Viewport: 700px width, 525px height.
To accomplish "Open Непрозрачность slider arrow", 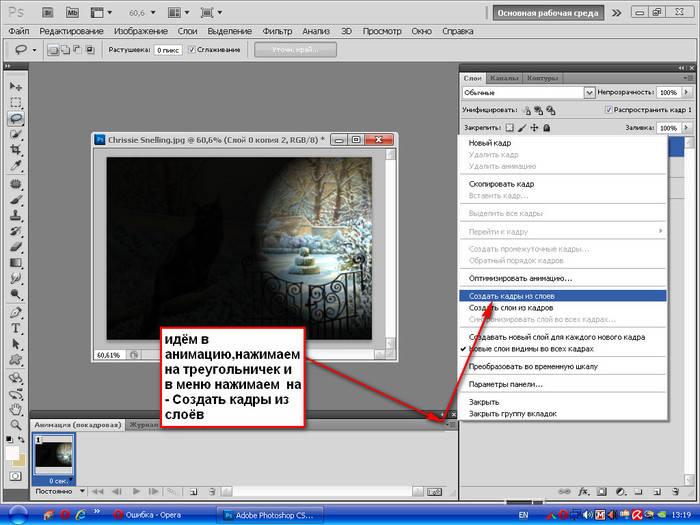I will pyautogui.click(x=687, y=92).
